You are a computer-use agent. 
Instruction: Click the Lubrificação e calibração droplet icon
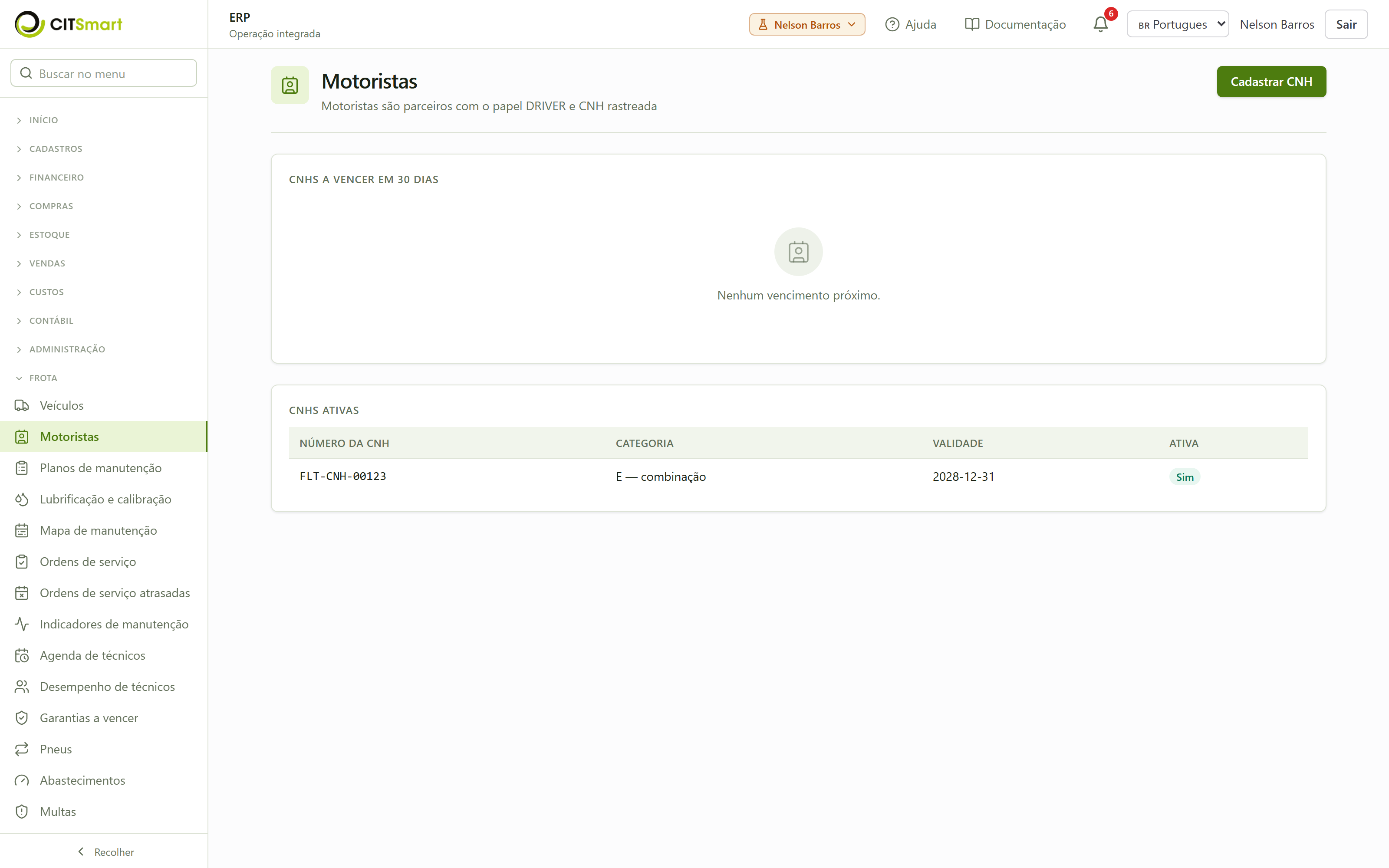pyautogui.click(x=22, y=499)
